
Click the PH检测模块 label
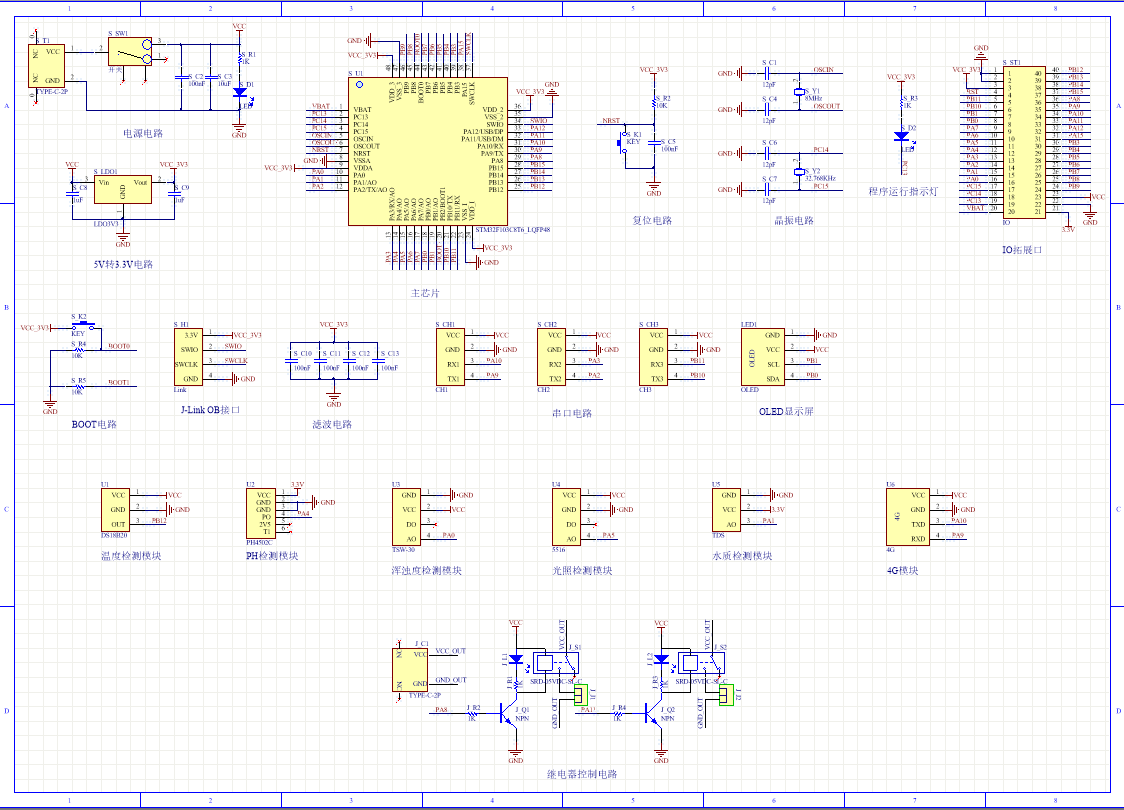(272, 556)
